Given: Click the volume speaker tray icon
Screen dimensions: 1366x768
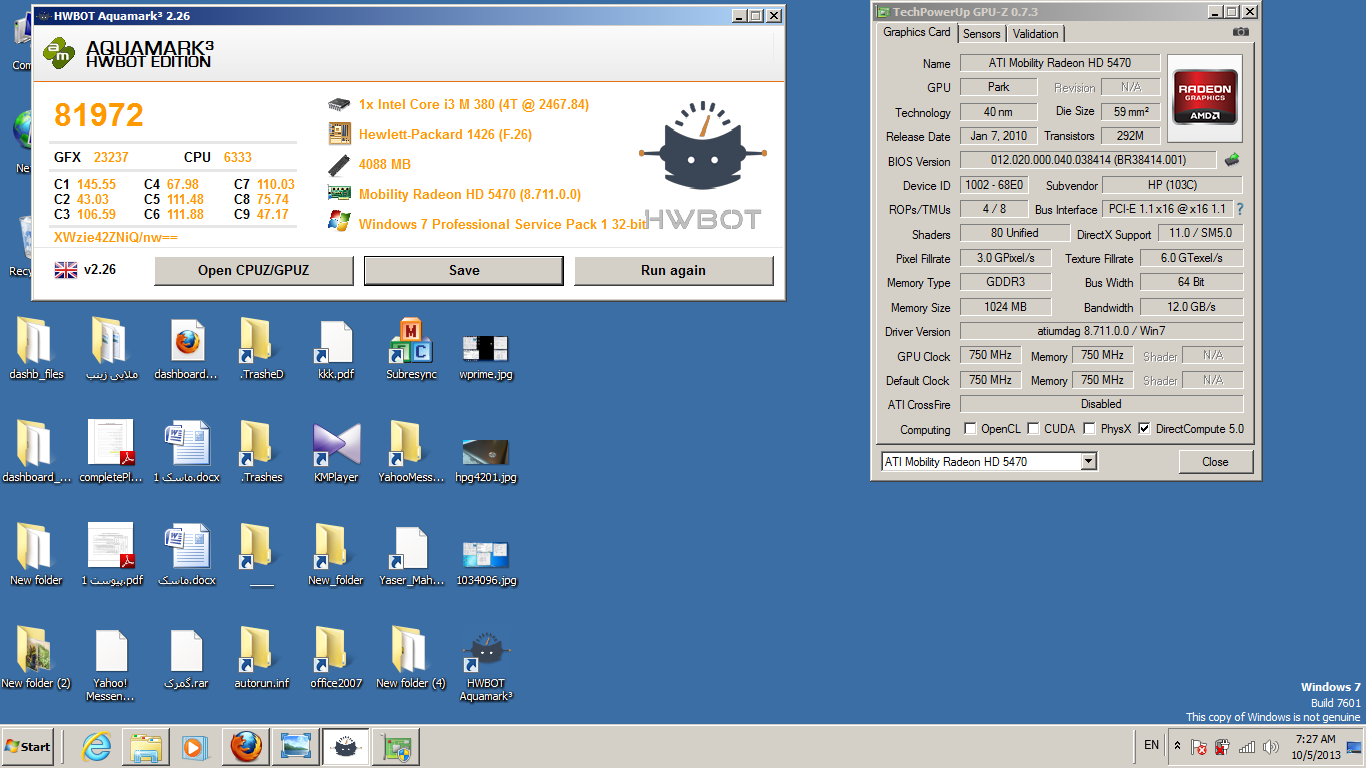Looking at the screenshot, I should point(1271,747).
